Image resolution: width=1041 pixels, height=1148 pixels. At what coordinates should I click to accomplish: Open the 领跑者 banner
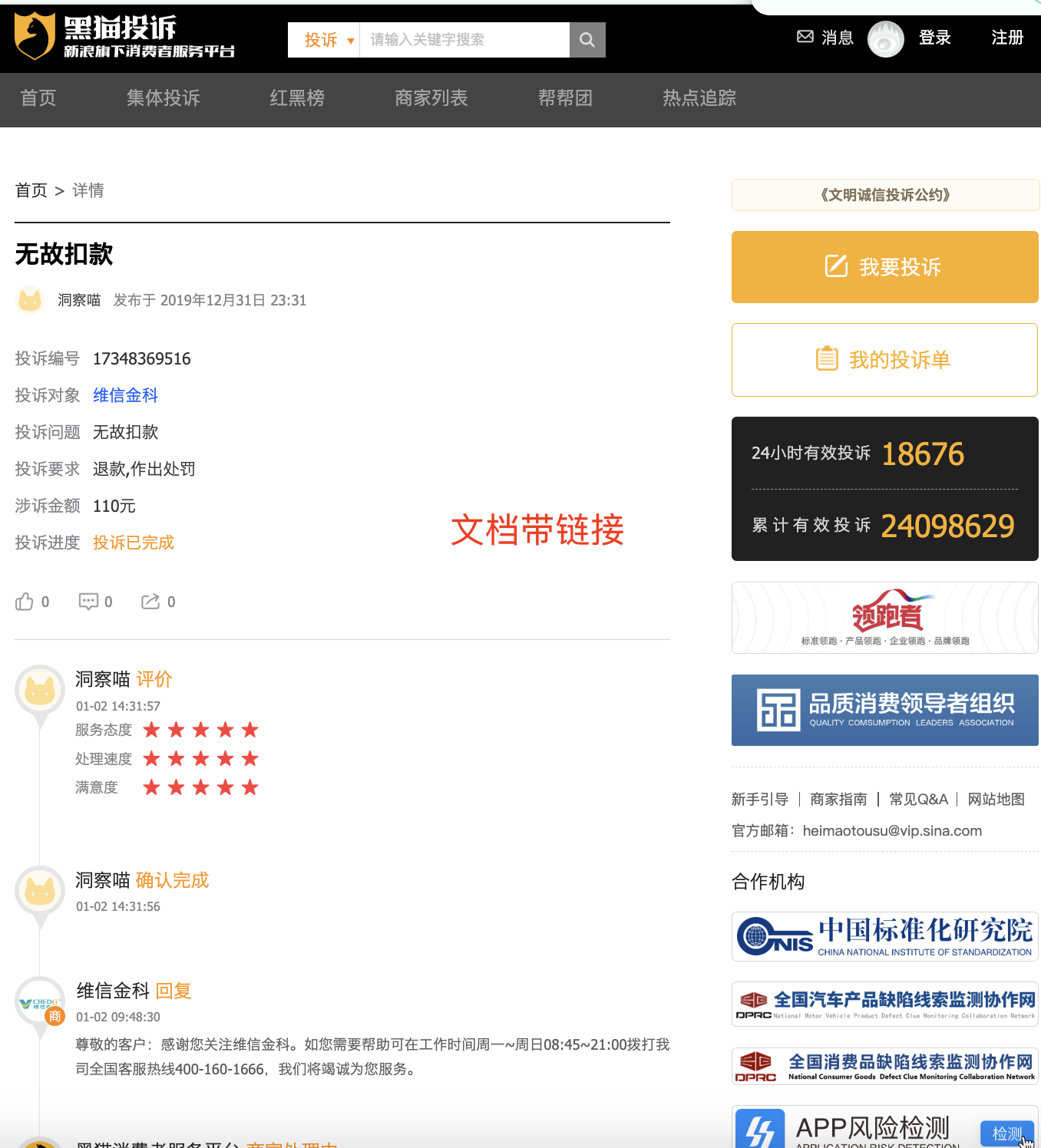[x=885, y=618]
